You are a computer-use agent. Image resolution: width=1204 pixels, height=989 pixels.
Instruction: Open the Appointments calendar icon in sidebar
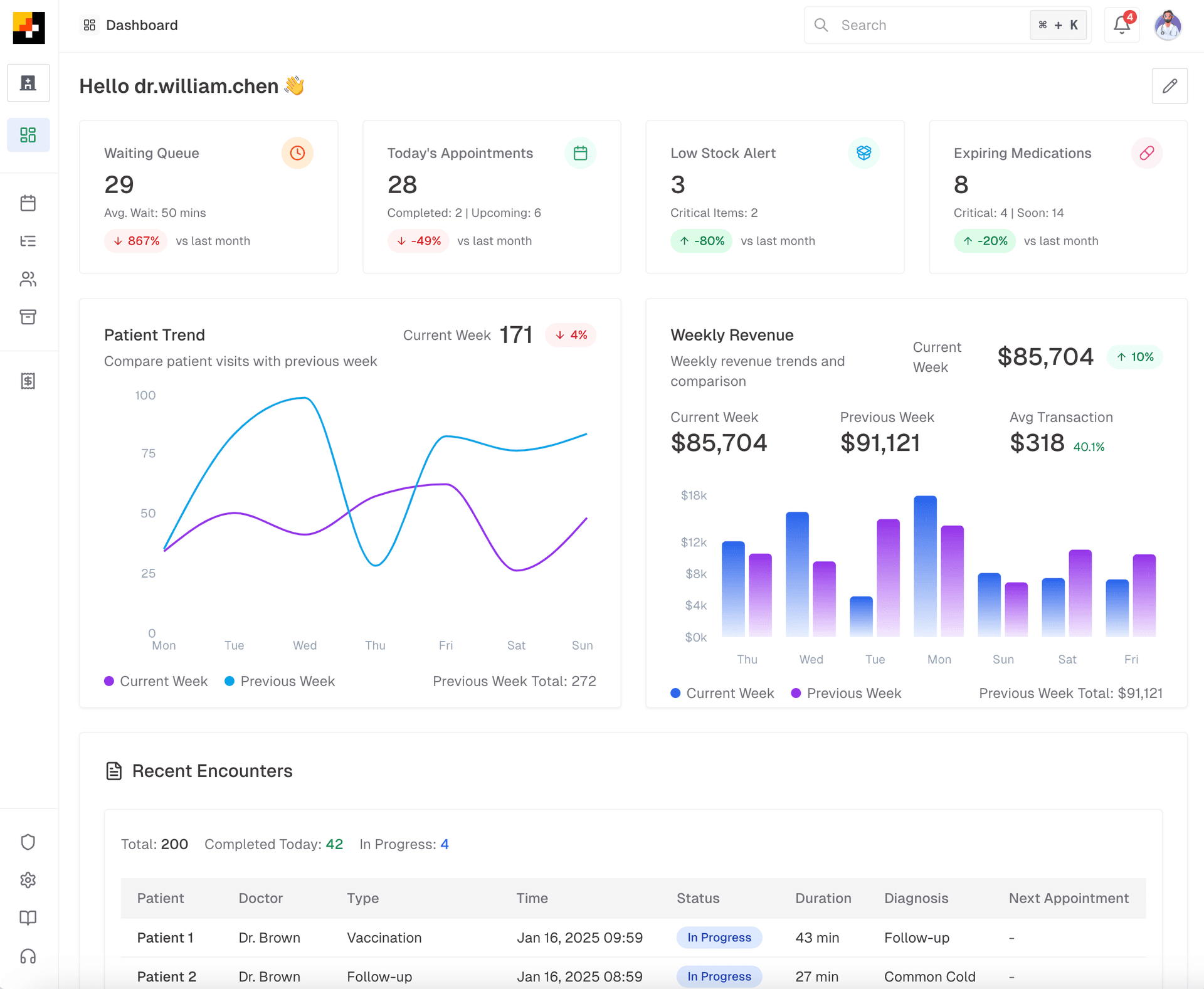pyautogui.click(x=28, y=203)
